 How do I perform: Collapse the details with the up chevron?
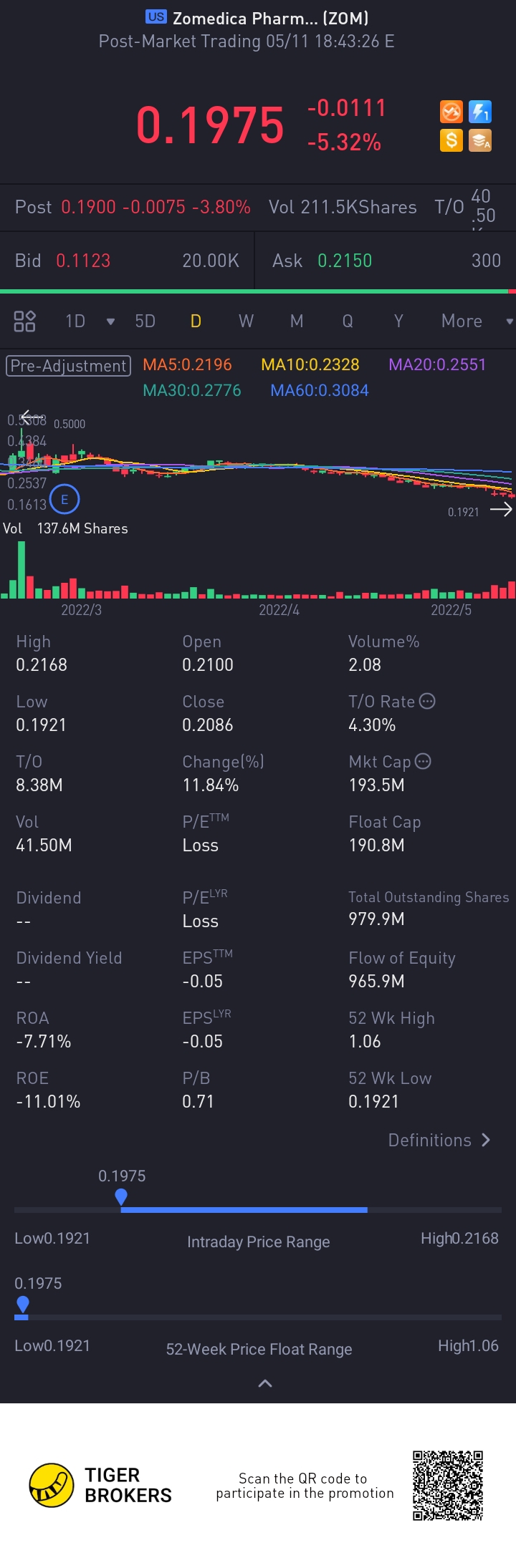[x=265, y=1383]
